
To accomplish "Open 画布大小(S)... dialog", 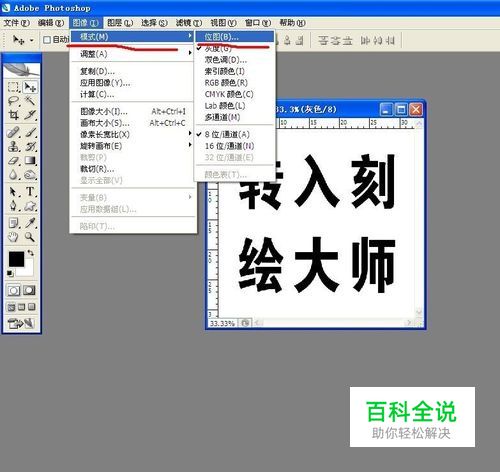I will 132,123.
